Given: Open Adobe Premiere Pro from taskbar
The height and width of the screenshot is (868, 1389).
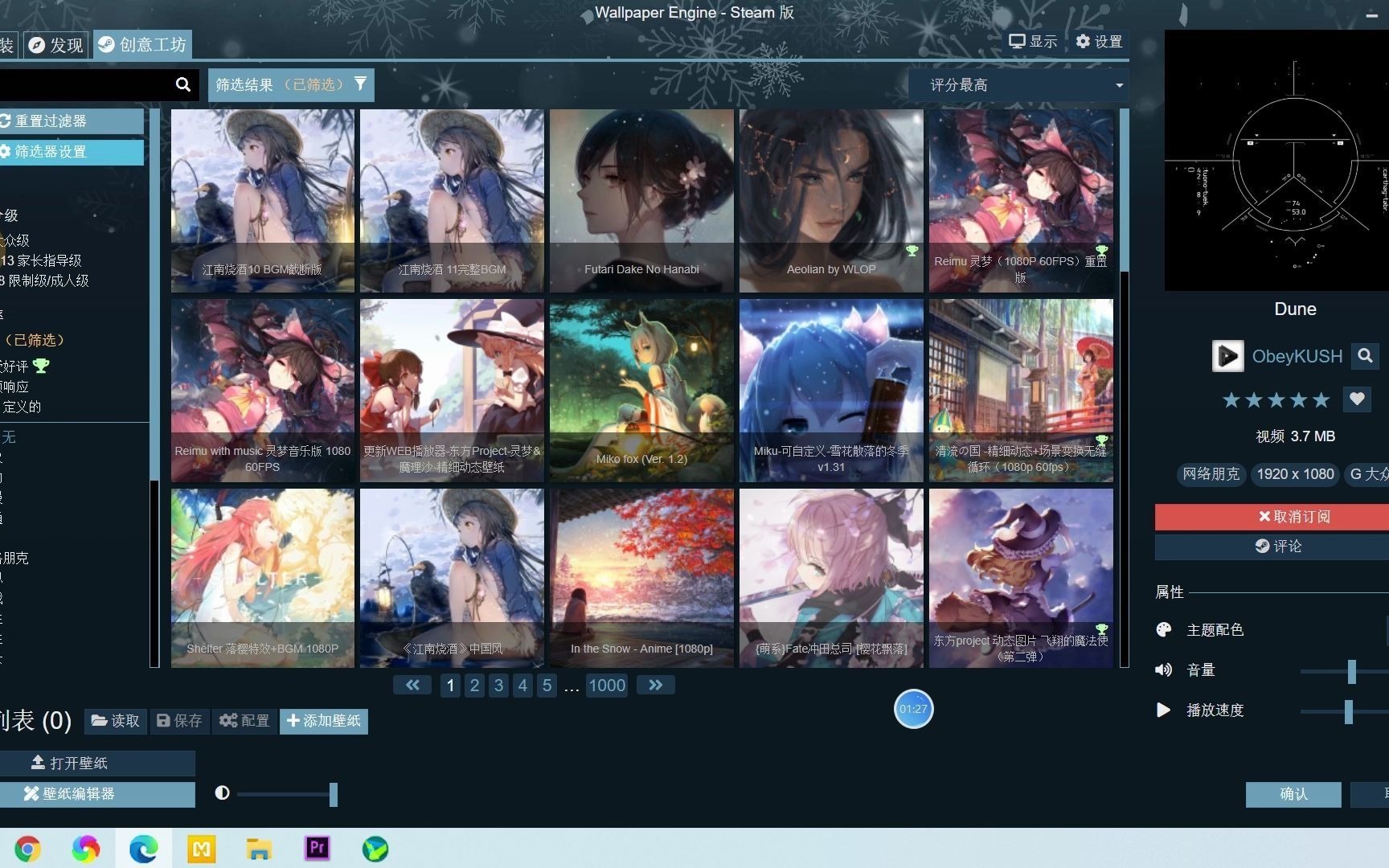Looking at the screenshot, I should (318, 848).
